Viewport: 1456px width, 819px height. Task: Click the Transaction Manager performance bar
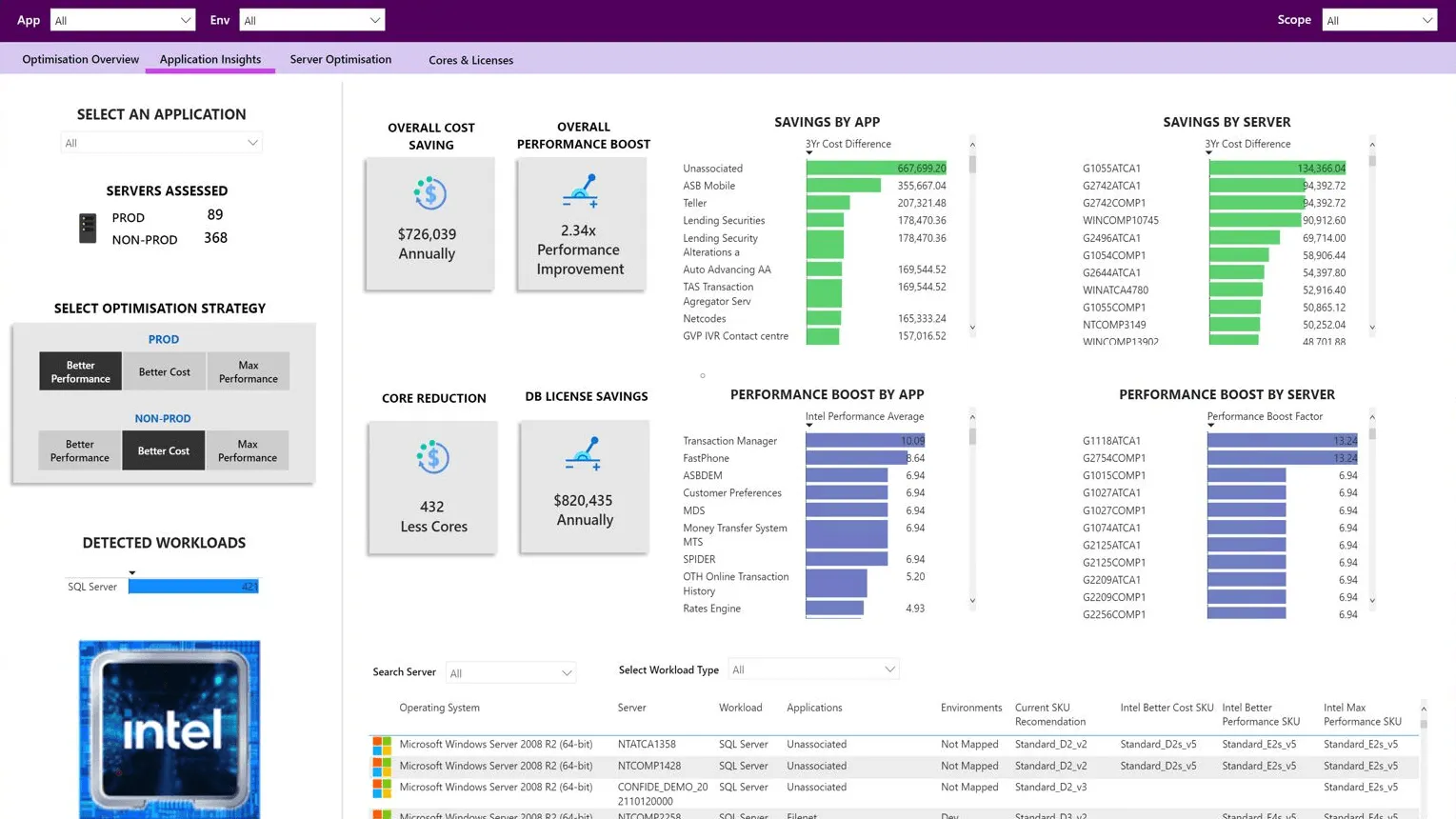click(866, 441)
